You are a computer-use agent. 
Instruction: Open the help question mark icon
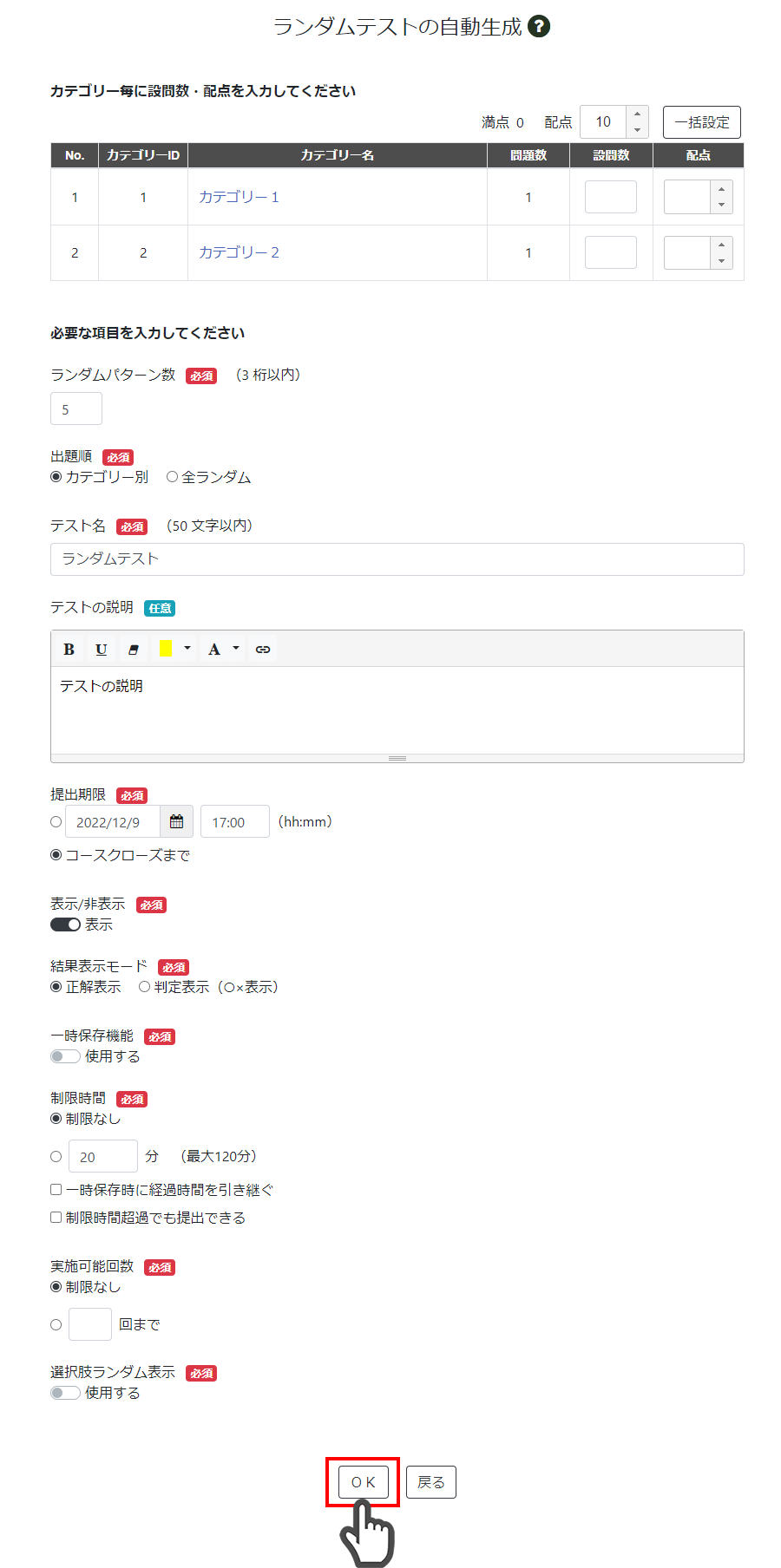539,27
